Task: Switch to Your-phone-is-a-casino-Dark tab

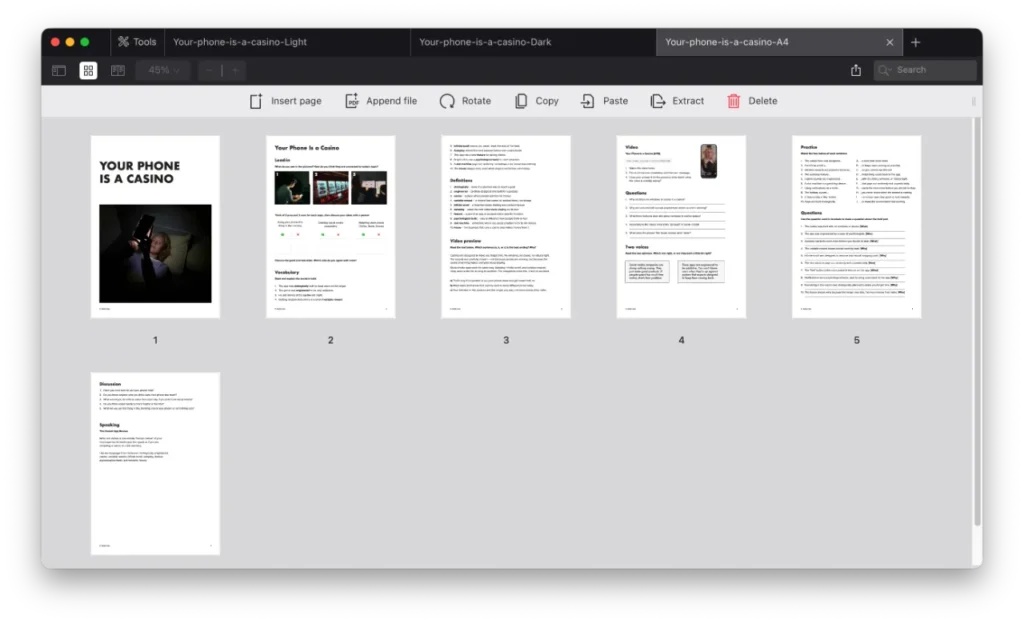Action: [x=485, y=42]
